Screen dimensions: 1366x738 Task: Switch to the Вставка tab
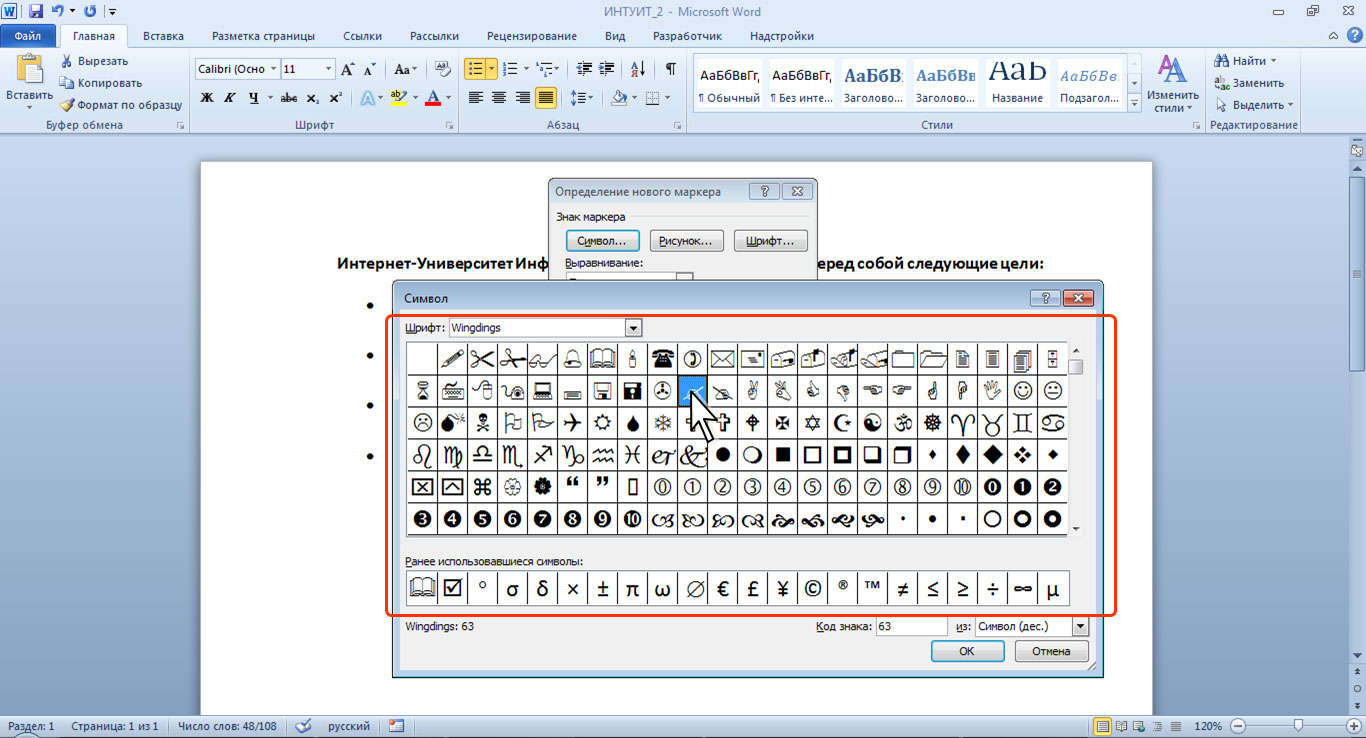click(x=163, y=36)
